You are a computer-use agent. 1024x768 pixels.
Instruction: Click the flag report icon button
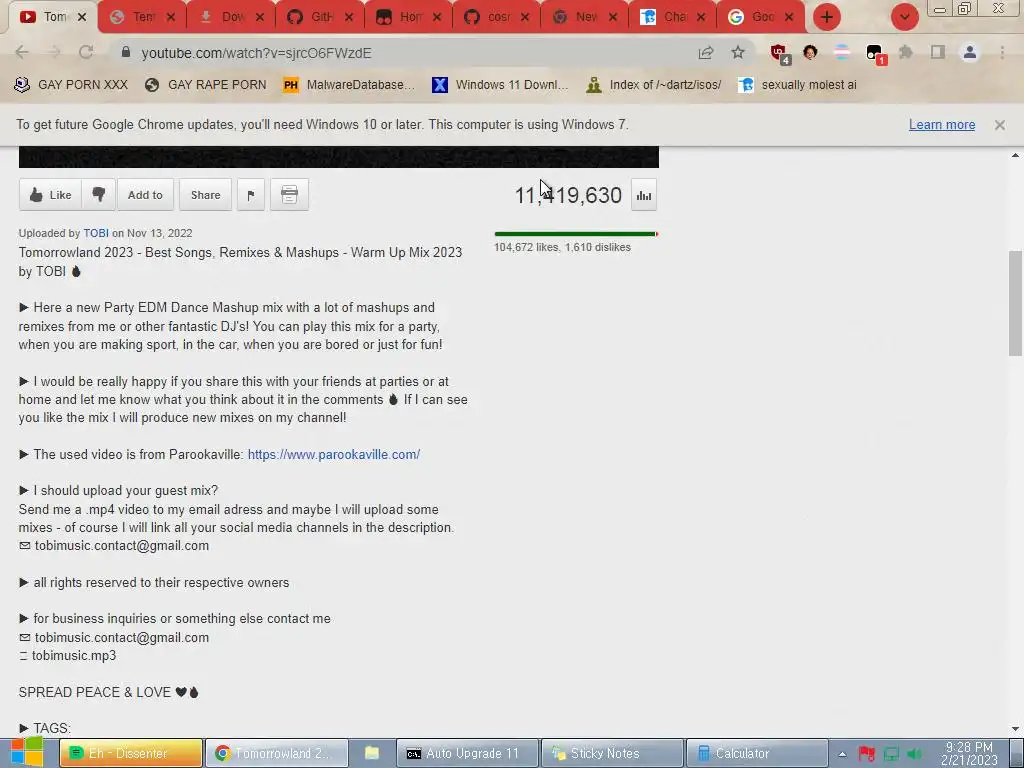[251, 195]
